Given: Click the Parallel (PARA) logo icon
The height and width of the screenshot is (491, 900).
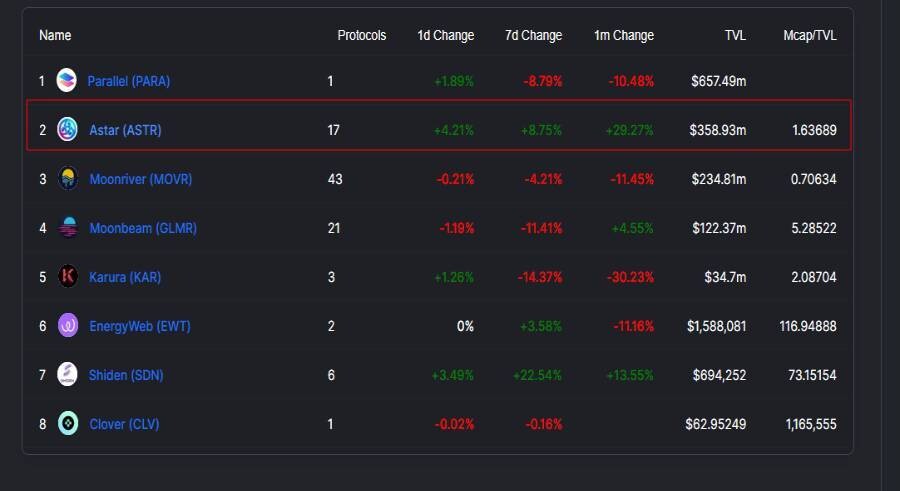Looking at the screenshot, I should pyautogui.click(x=67, y=80).
